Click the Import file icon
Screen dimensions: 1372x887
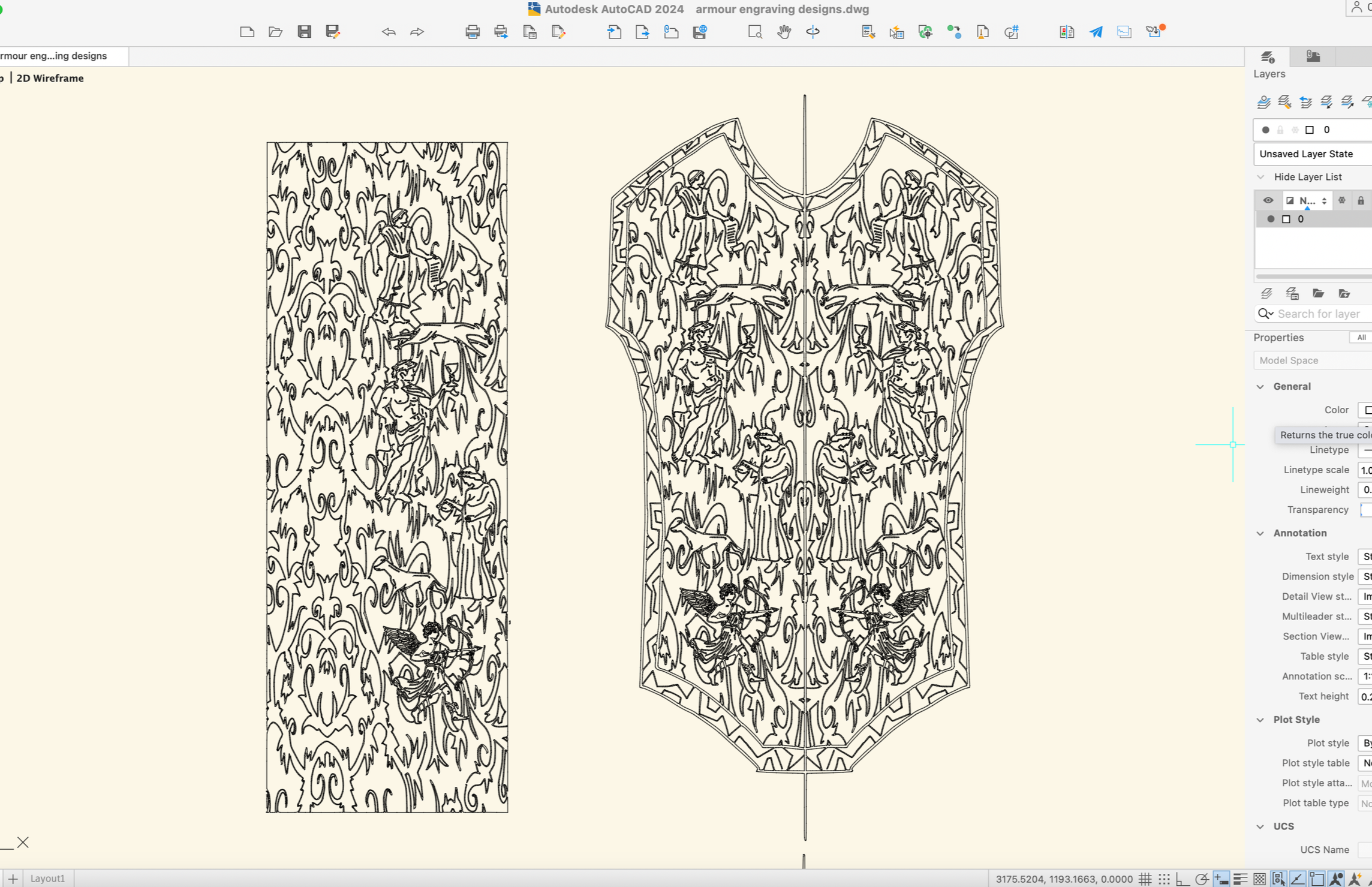614,32
